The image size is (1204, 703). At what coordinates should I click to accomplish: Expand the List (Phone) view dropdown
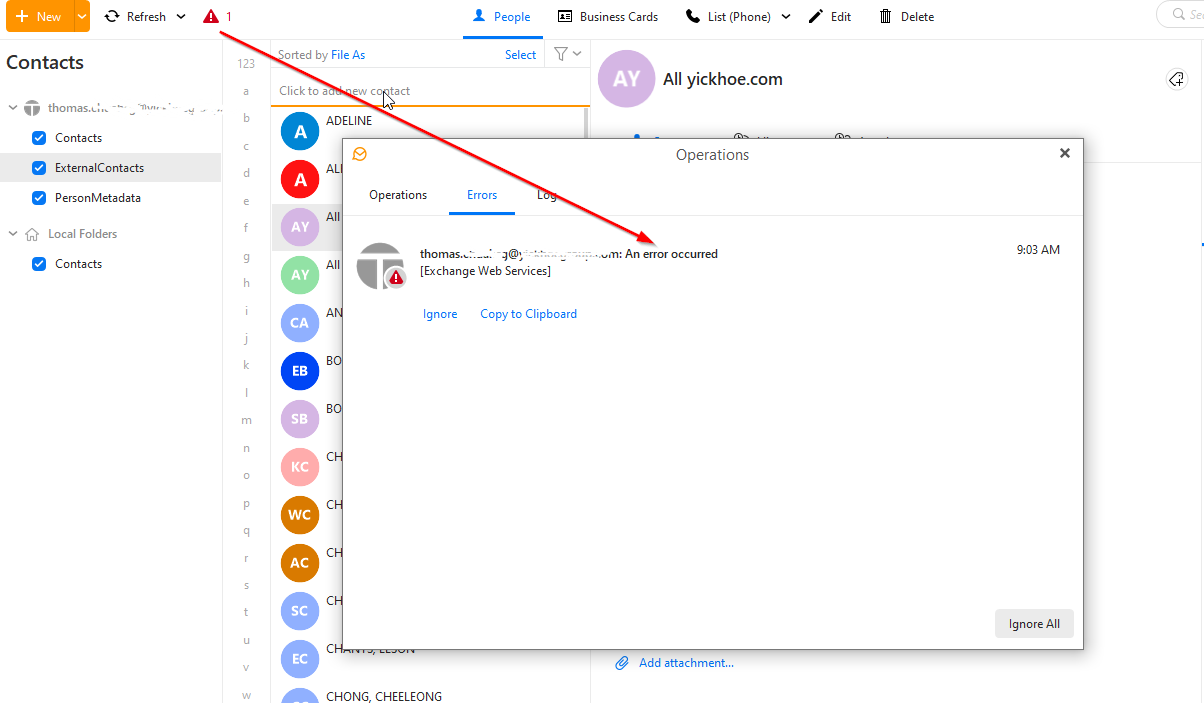point(785,17)
